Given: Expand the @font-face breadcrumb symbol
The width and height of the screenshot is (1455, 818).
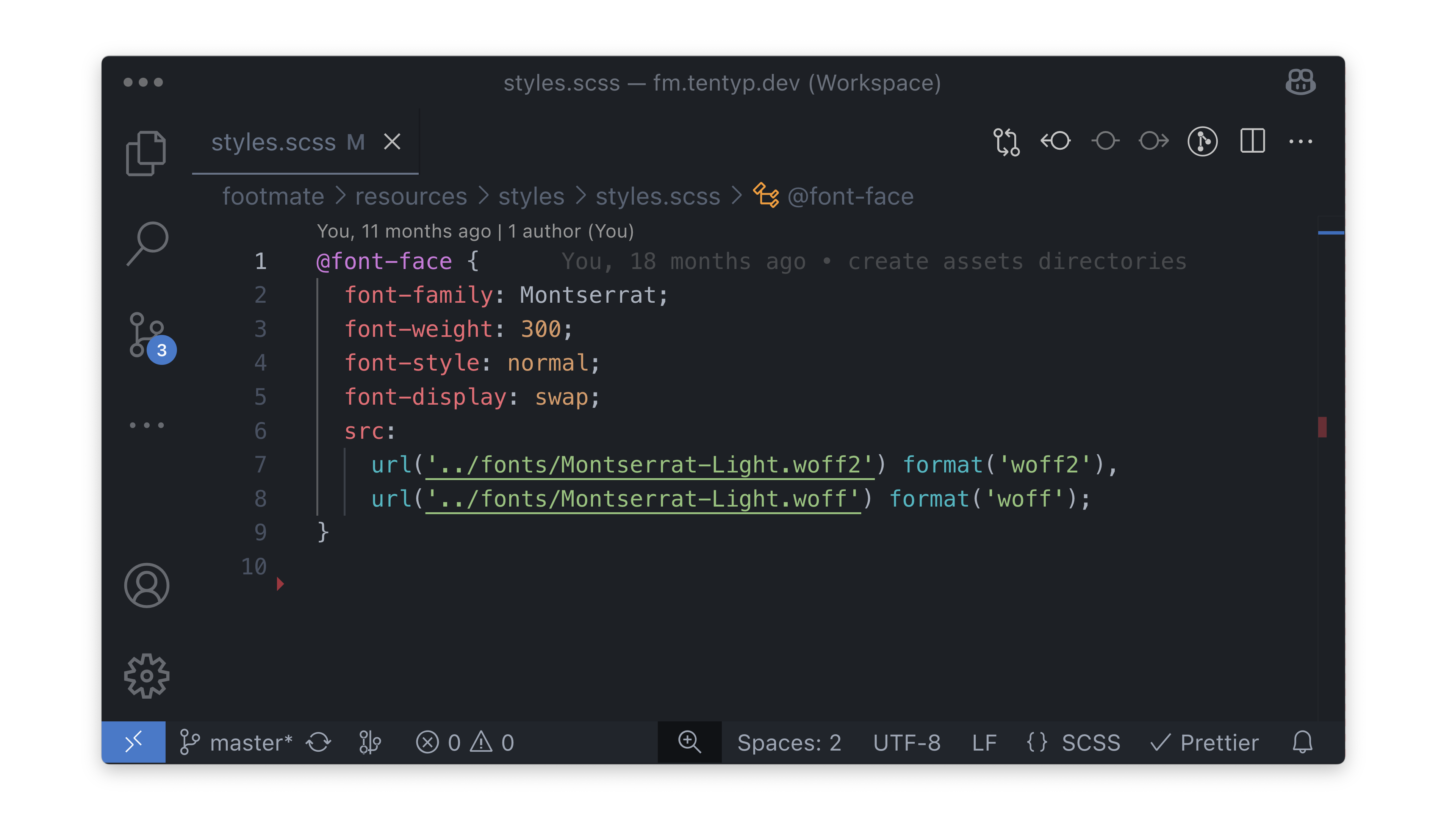Looking at the screenshot, I should point(834,196).
